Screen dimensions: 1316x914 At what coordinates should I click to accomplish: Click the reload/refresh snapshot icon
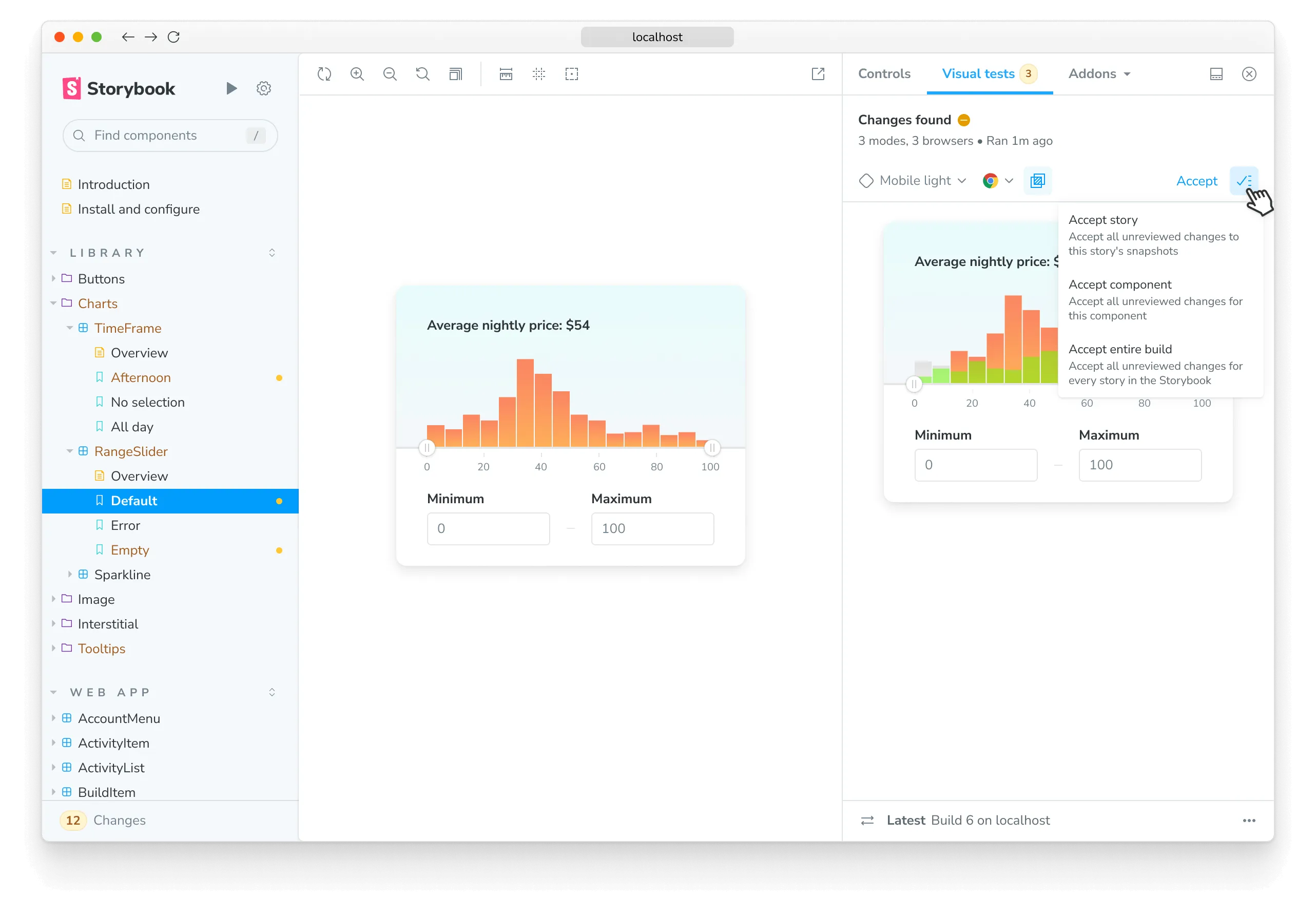pos(325,74)
